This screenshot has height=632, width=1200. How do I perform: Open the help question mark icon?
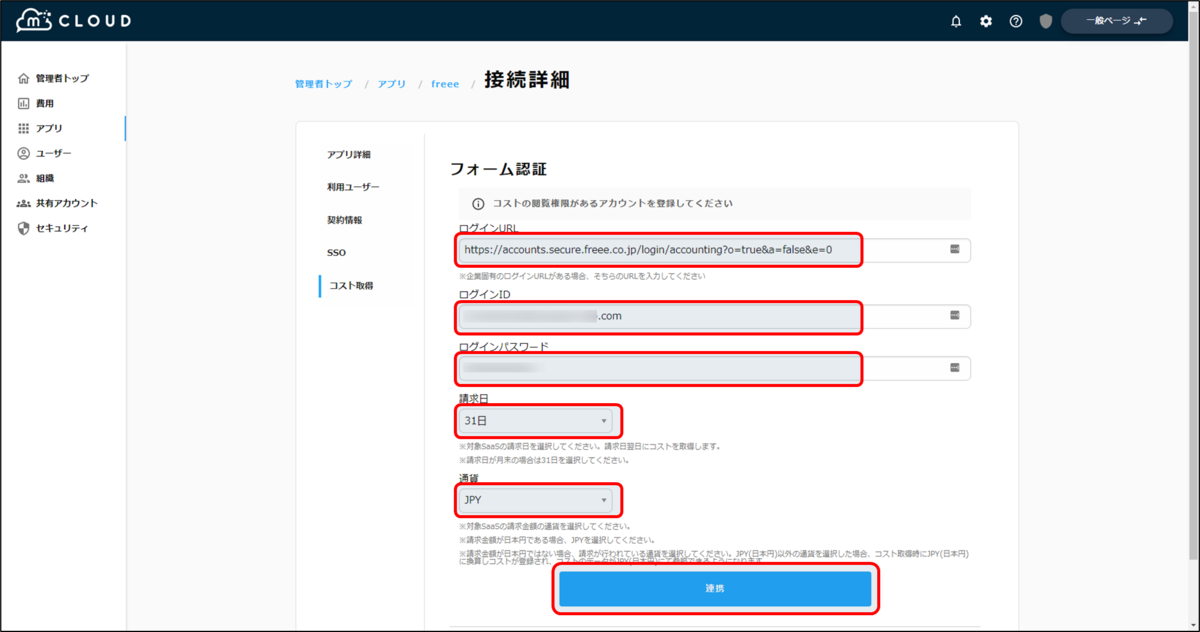point(1016,21)
